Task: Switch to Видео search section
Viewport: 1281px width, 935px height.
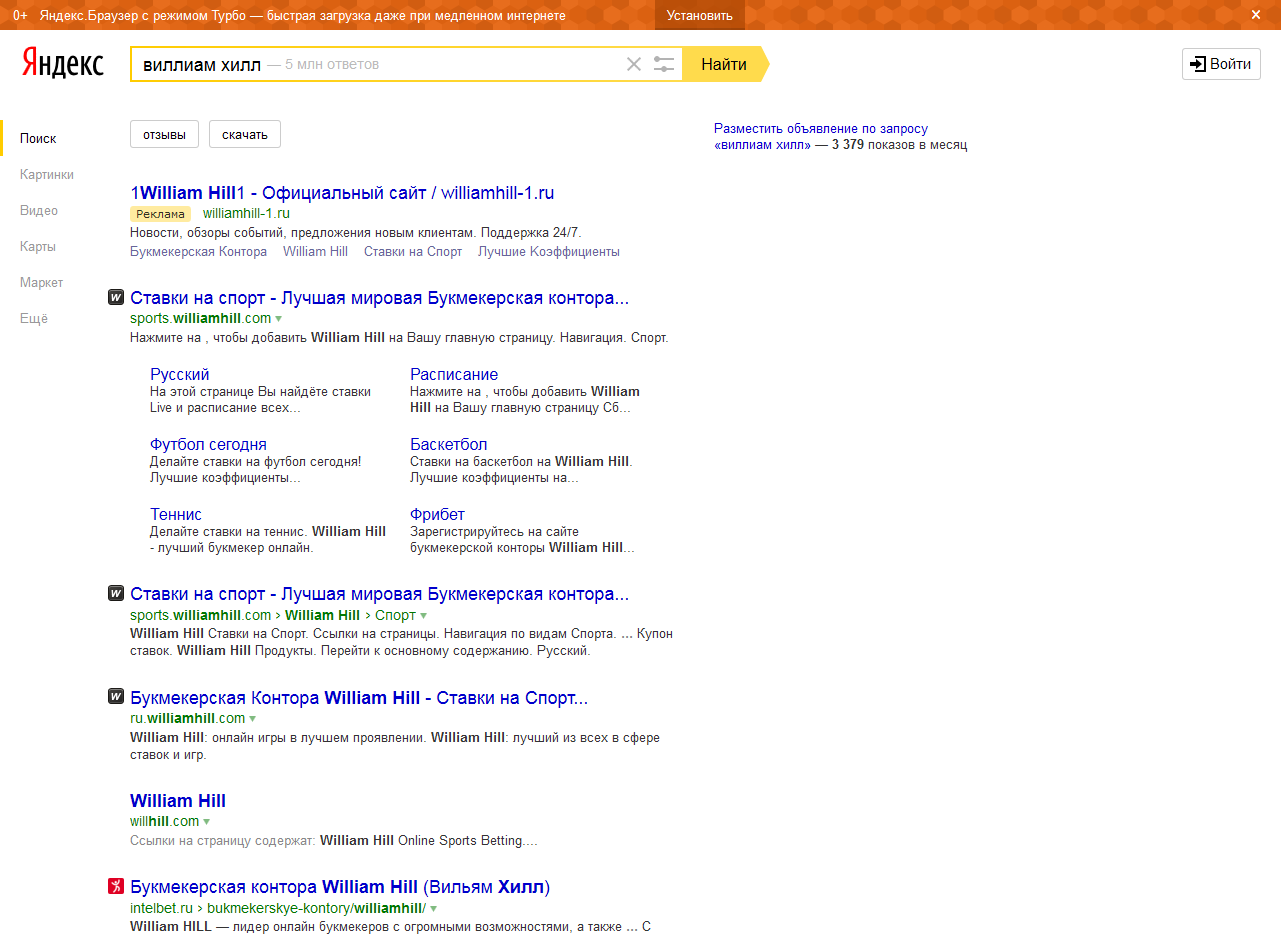Action: (39, 210)
